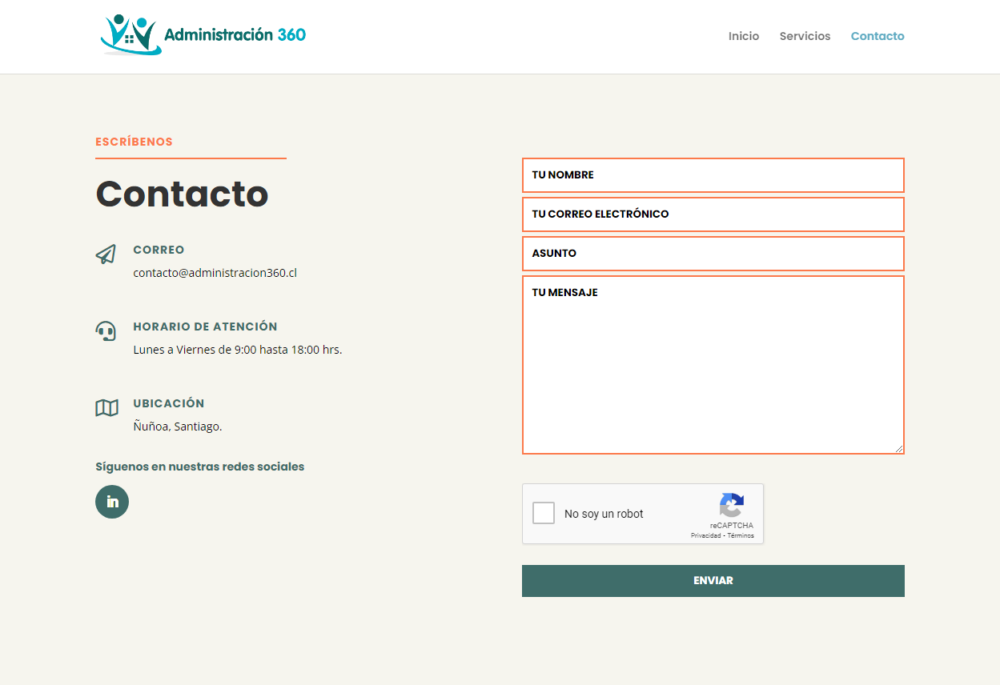1000x685 pixels.
Task: Select the Asunto text field
Action: tap(713, 253)
